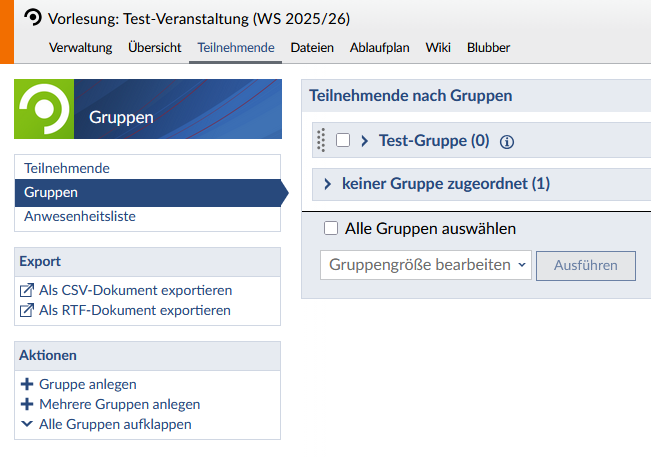This screenshot has width=651, height=457.
Task: Click the green Gruppen sidebar logo image
Action: 44,109
